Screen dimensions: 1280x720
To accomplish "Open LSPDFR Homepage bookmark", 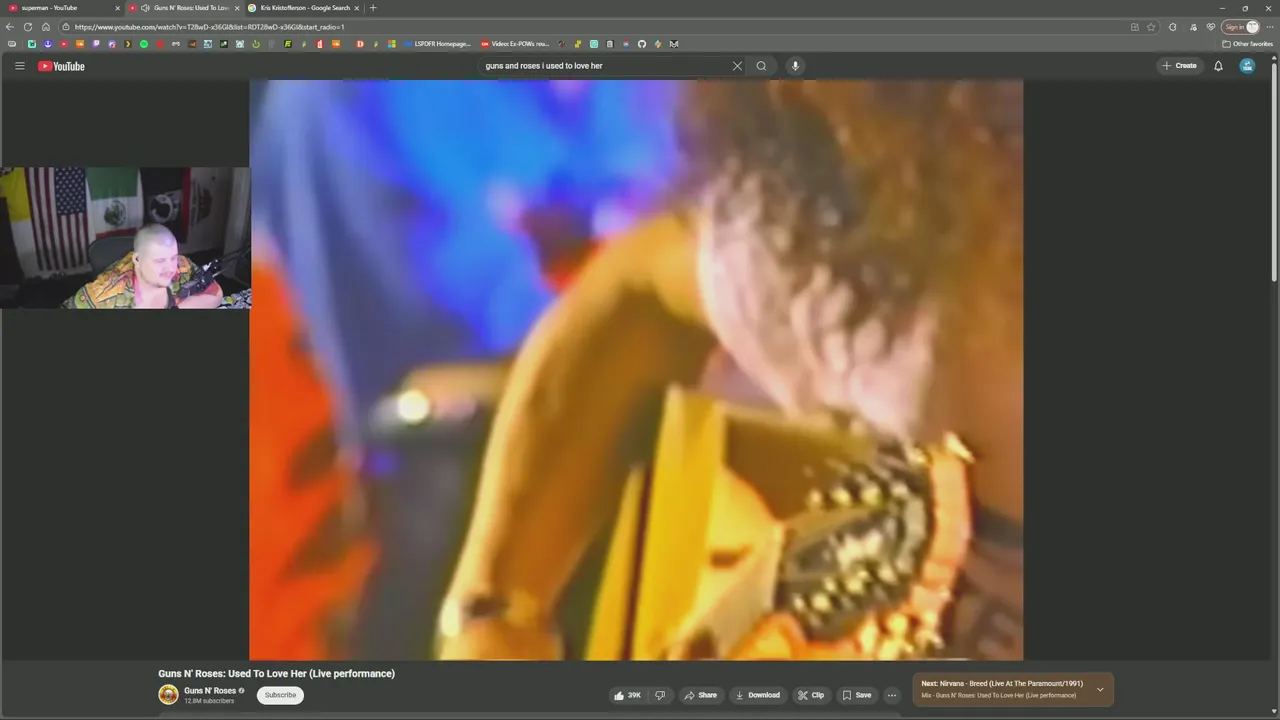I will tap(436, 44).
